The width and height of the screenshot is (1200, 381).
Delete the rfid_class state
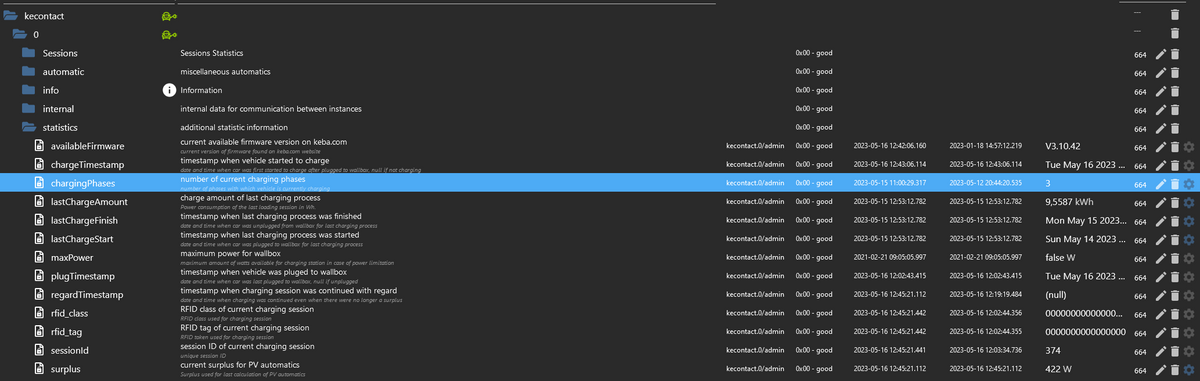tap(1174, 314)
